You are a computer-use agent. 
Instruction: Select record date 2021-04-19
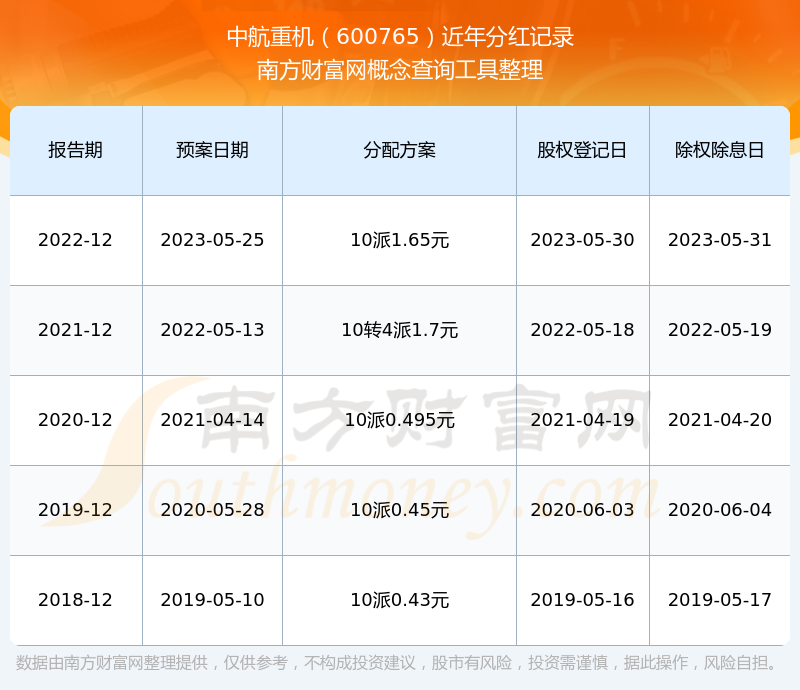point(582,420)
